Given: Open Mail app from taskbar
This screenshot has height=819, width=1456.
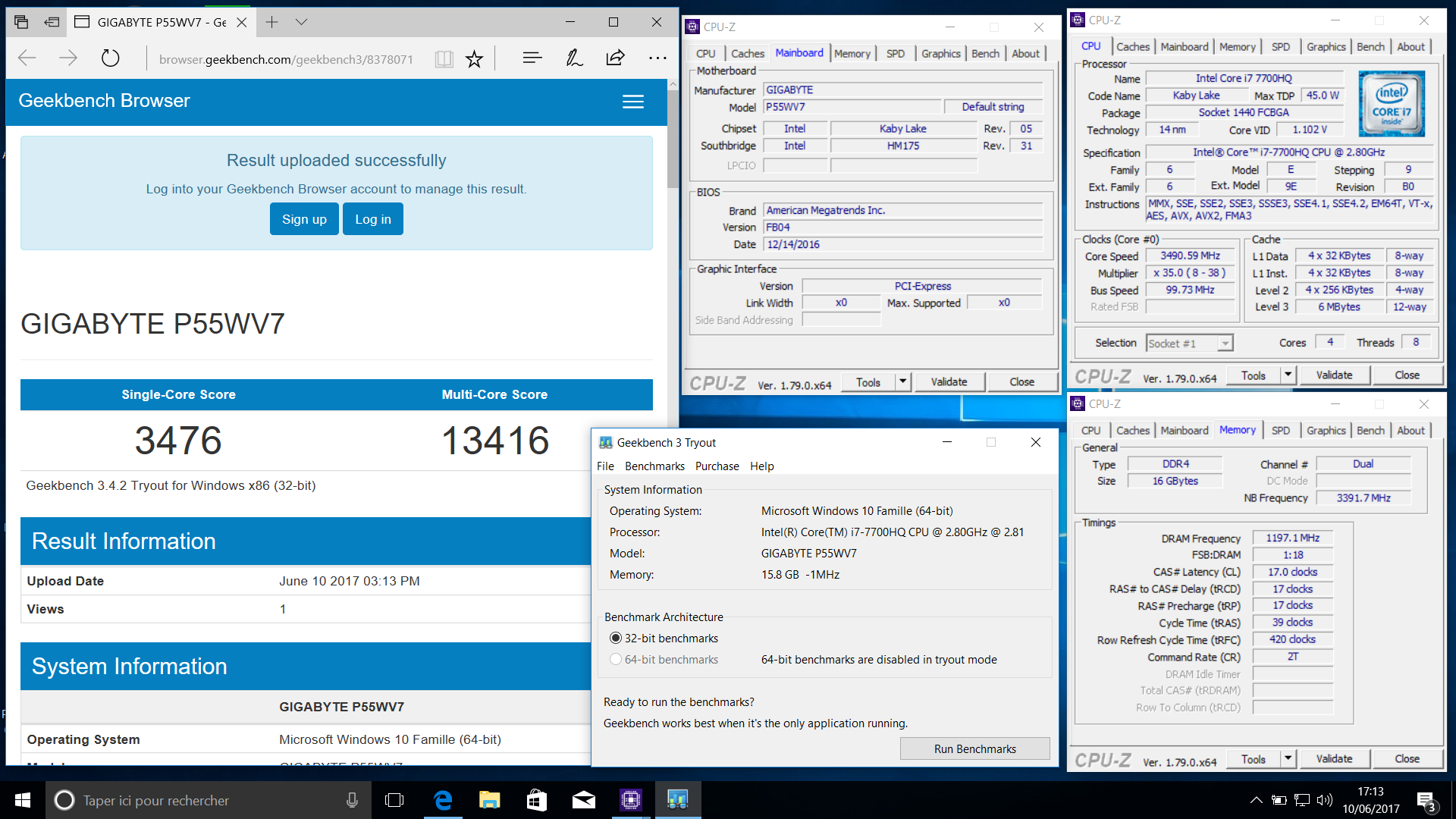Looking at the screenshot, I should (x=583, y=800).
